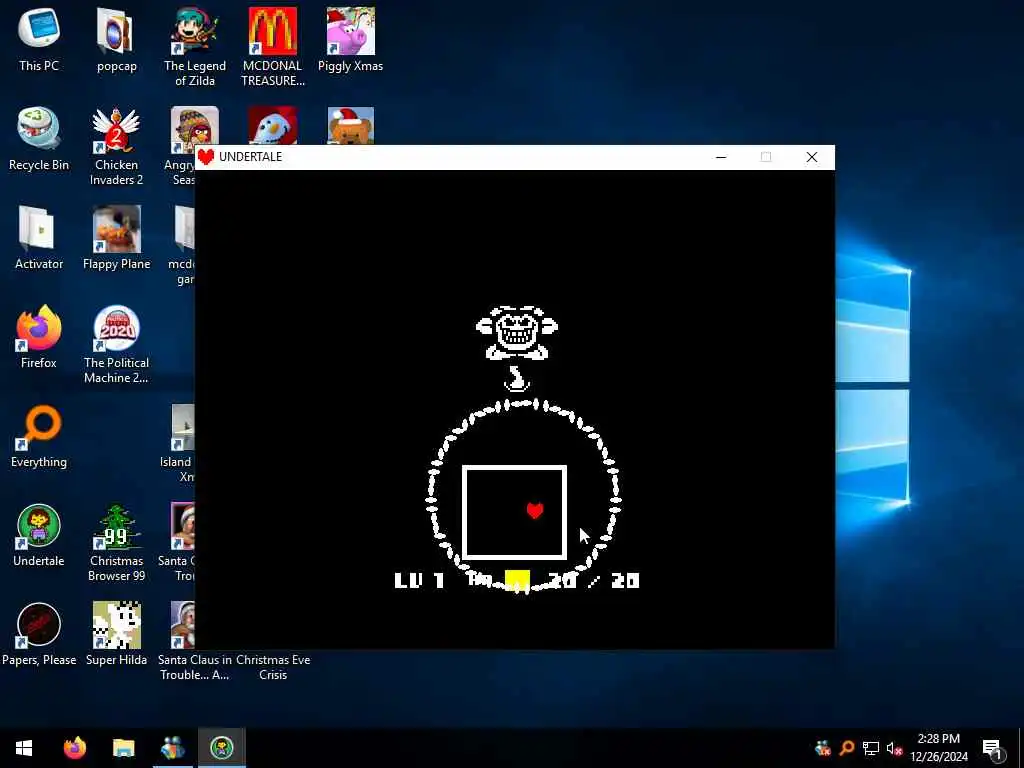This screenshot has width=1024, height=768.
Task: Close the UNDERTALE window
Action: (812, 157)
